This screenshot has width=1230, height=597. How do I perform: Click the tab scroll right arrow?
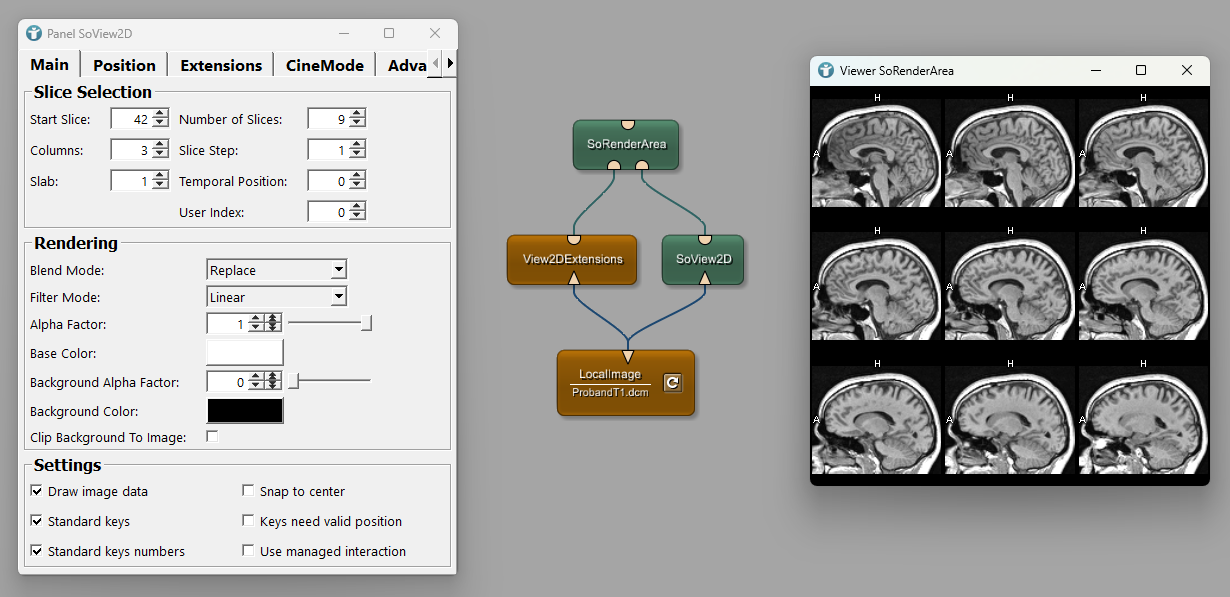[x=450, y=64]
